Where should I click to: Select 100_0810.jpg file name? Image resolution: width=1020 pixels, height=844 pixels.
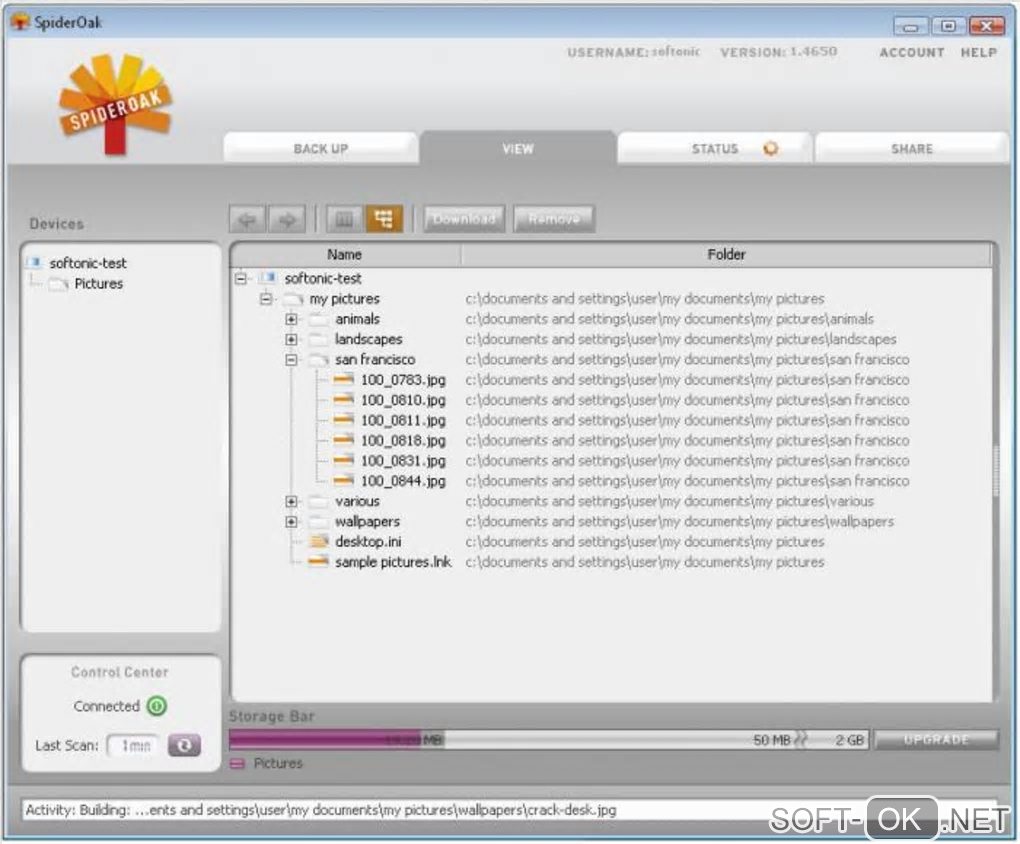(x=403, y=400)
